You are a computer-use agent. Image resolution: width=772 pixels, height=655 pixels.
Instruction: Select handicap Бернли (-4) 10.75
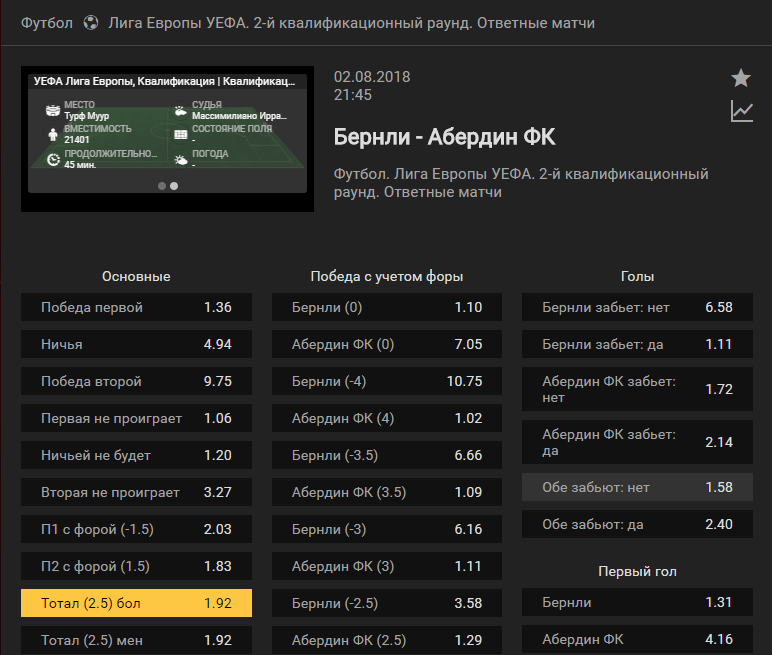[387, 381]
